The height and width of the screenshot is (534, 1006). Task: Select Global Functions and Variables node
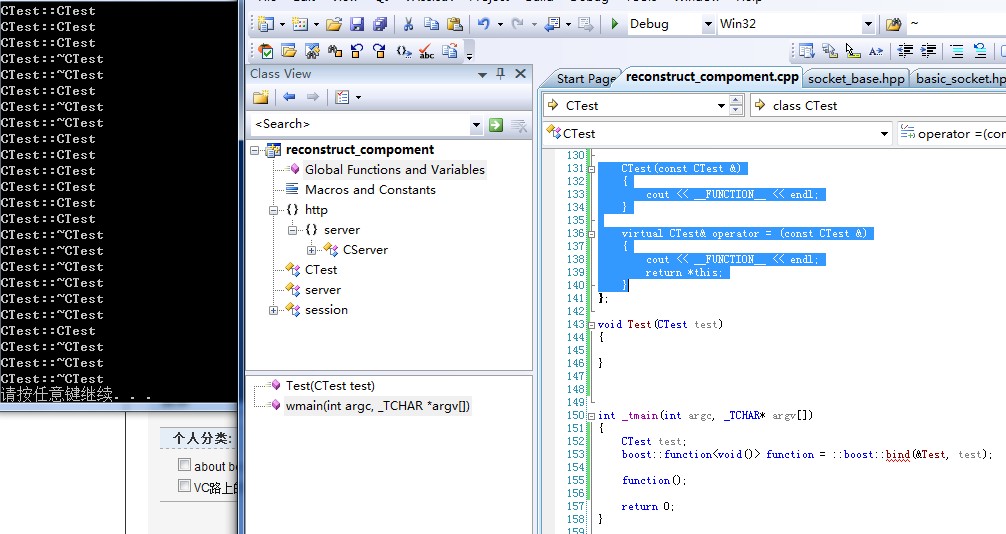pyautogui.click(x=395, y=169)
